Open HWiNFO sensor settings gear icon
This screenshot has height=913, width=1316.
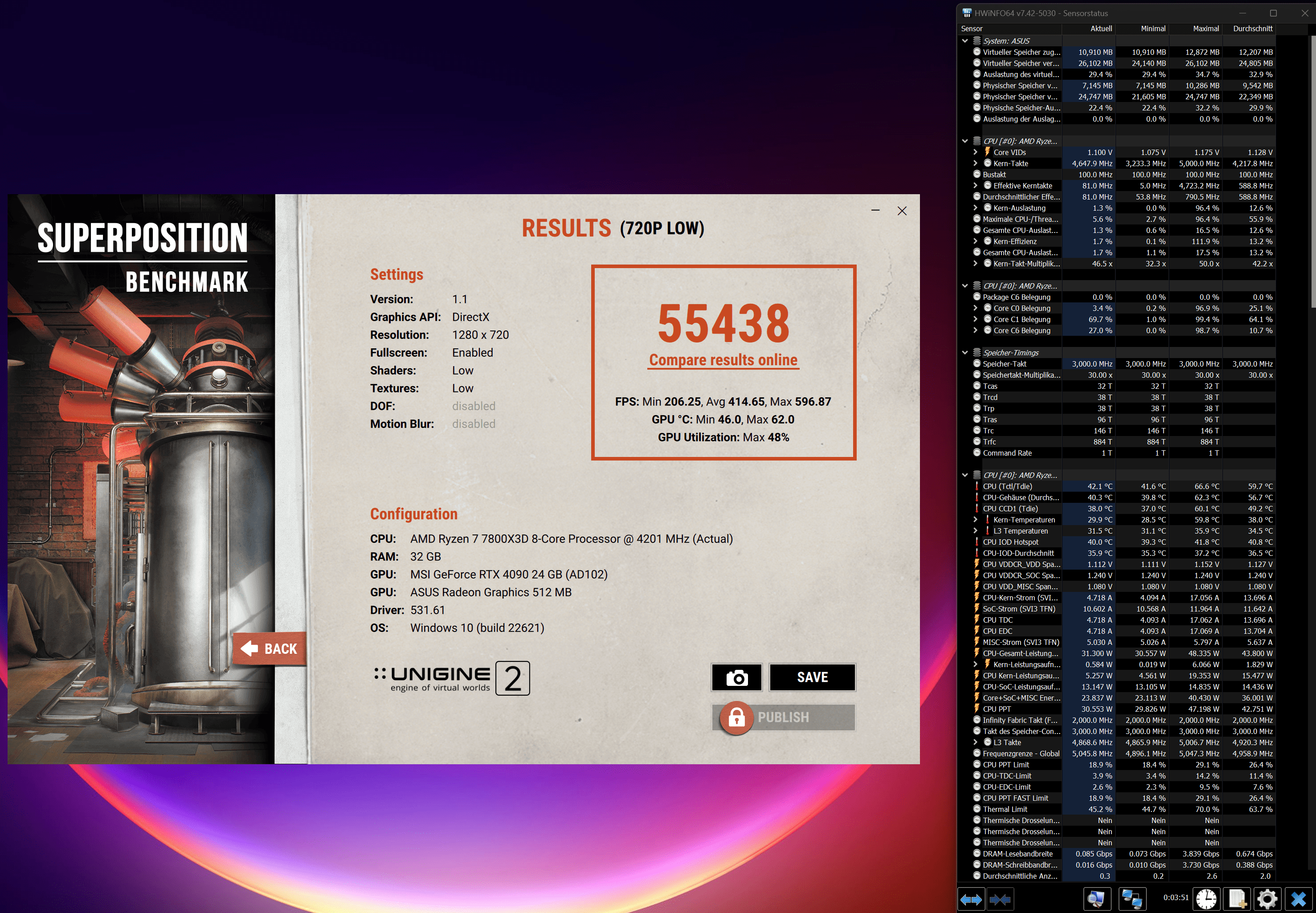click(1267, 899)
